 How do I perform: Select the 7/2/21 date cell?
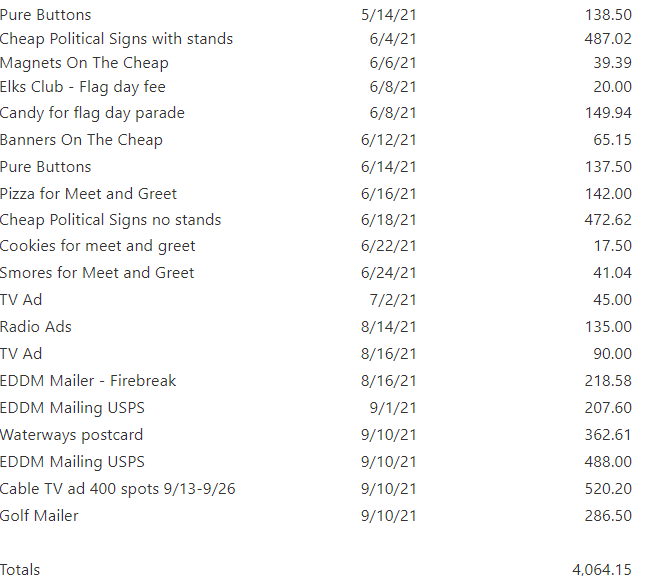coord(398,300)
